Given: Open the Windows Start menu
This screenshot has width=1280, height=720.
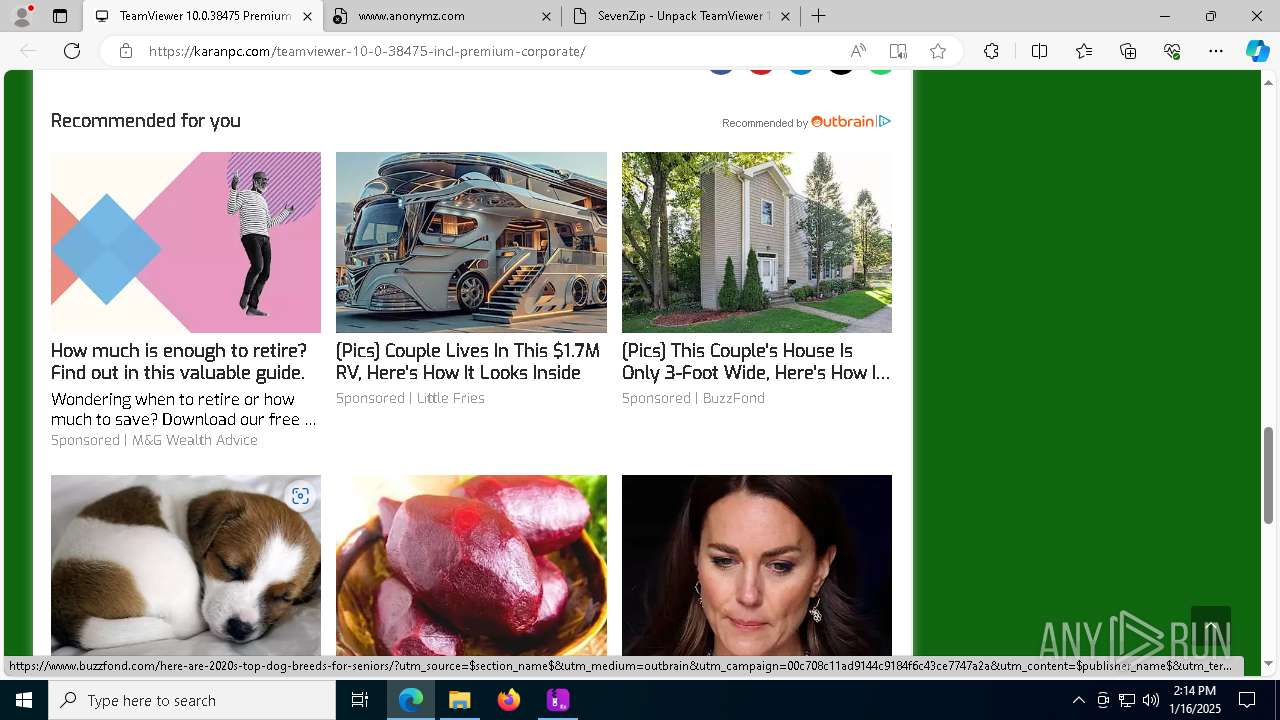Looking at the screenshot, I should pos(24,700).
